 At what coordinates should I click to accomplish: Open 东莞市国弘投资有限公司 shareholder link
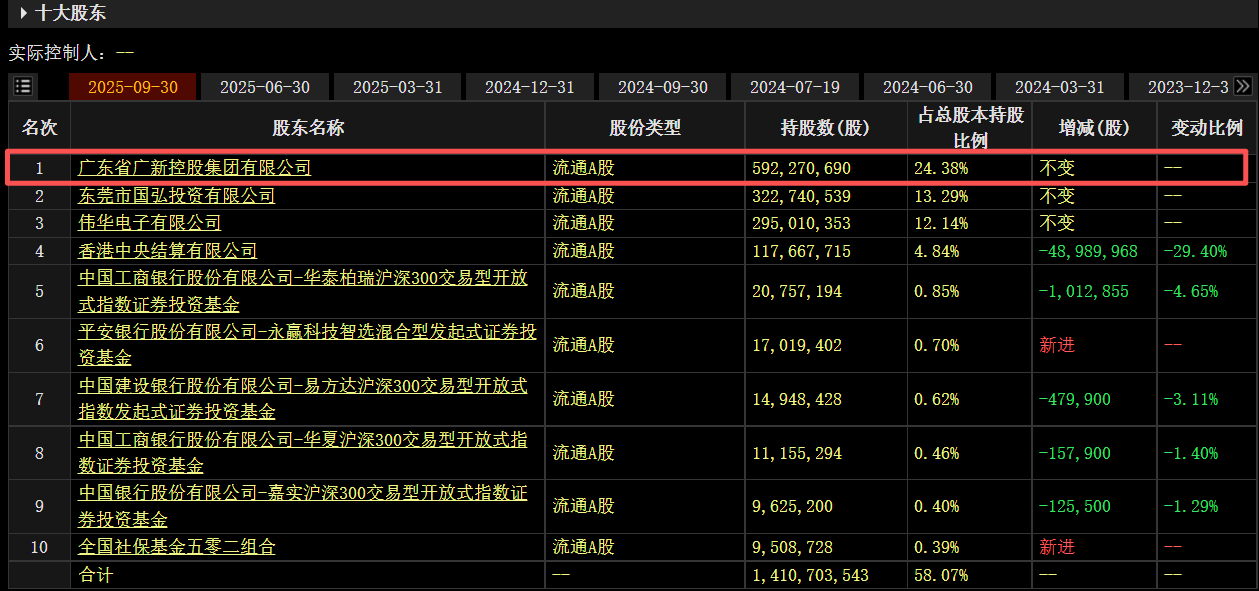pos(177,195)
